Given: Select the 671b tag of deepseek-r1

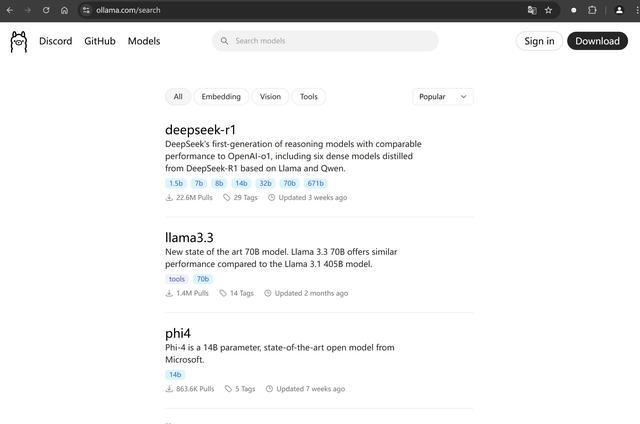Looking at the screenshot, I should [x=316, y=184].
